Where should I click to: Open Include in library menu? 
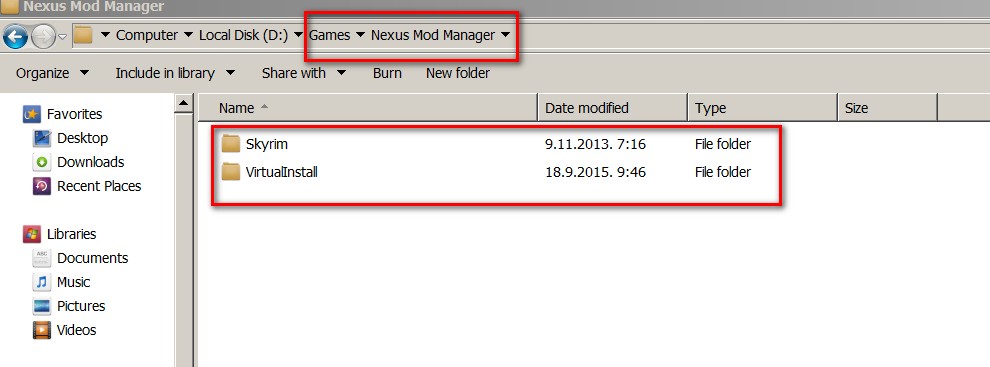click(x=176, y=73)
